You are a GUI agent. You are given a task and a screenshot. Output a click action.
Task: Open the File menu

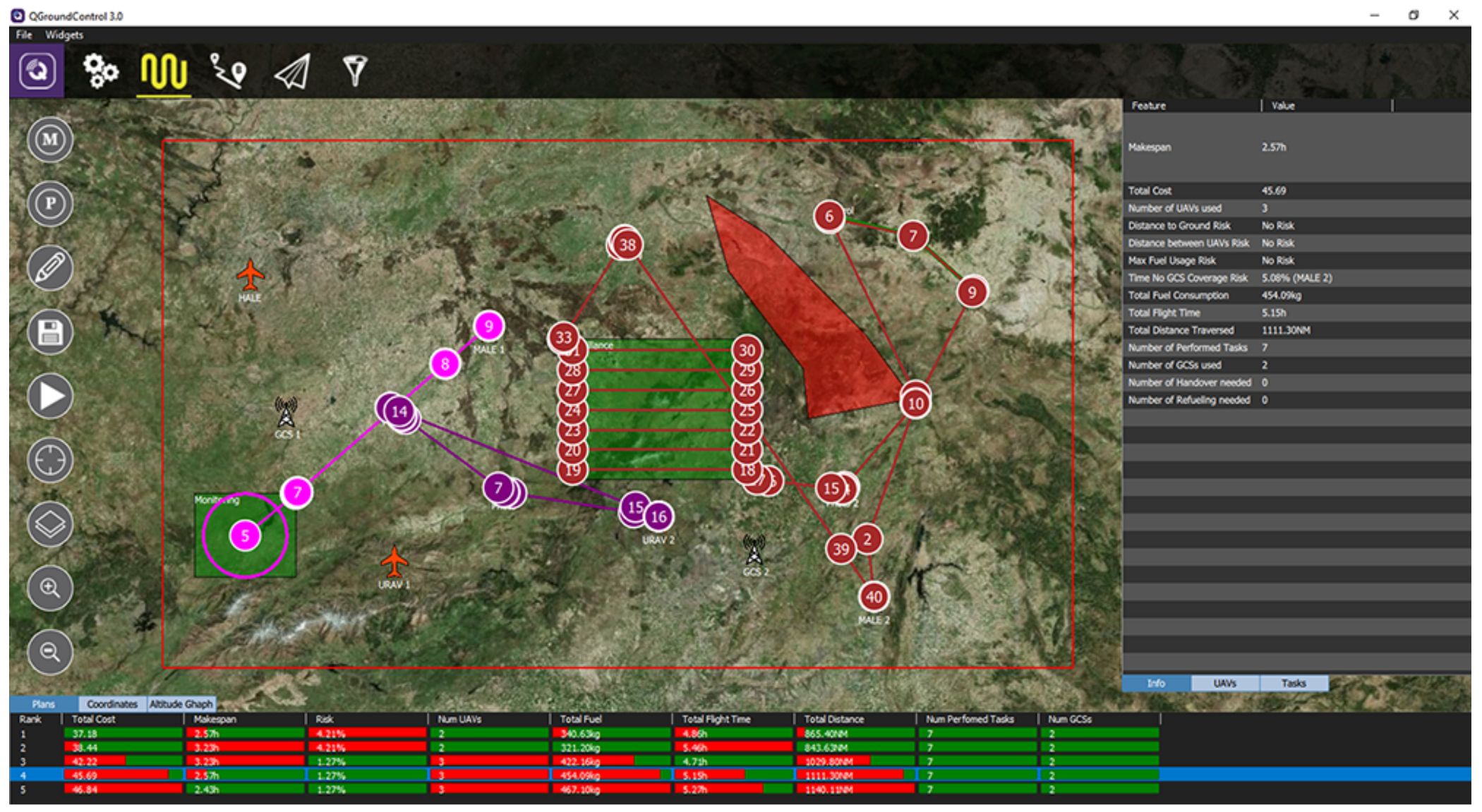click(24, 35)
